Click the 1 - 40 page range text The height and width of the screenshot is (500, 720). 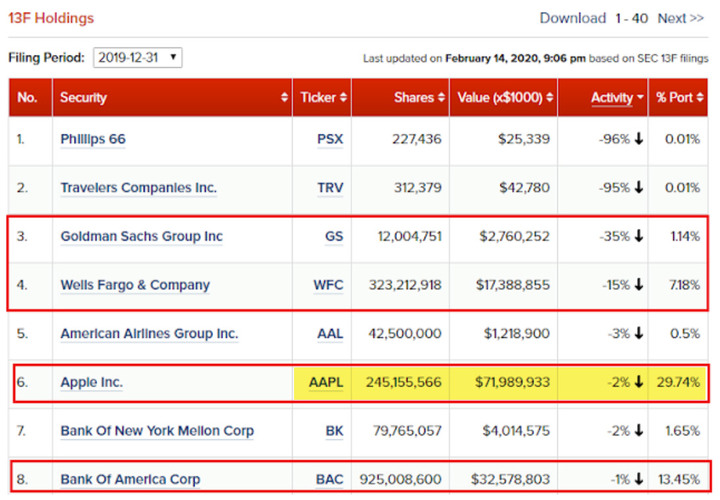click(x=632, y=18)
